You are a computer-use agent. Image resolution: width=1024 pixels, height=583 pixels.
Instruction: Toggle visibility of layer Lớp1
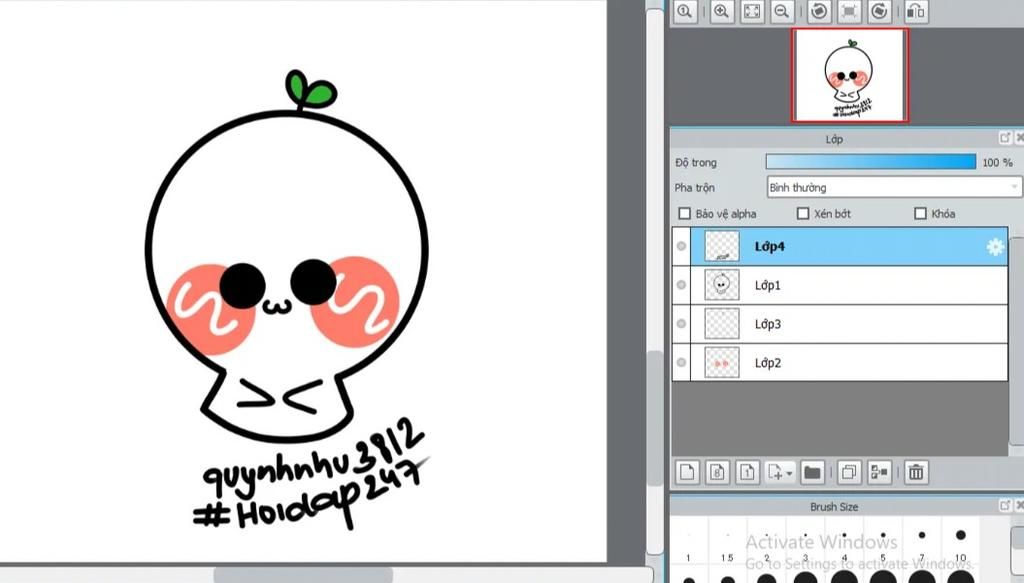pos(682,285)
